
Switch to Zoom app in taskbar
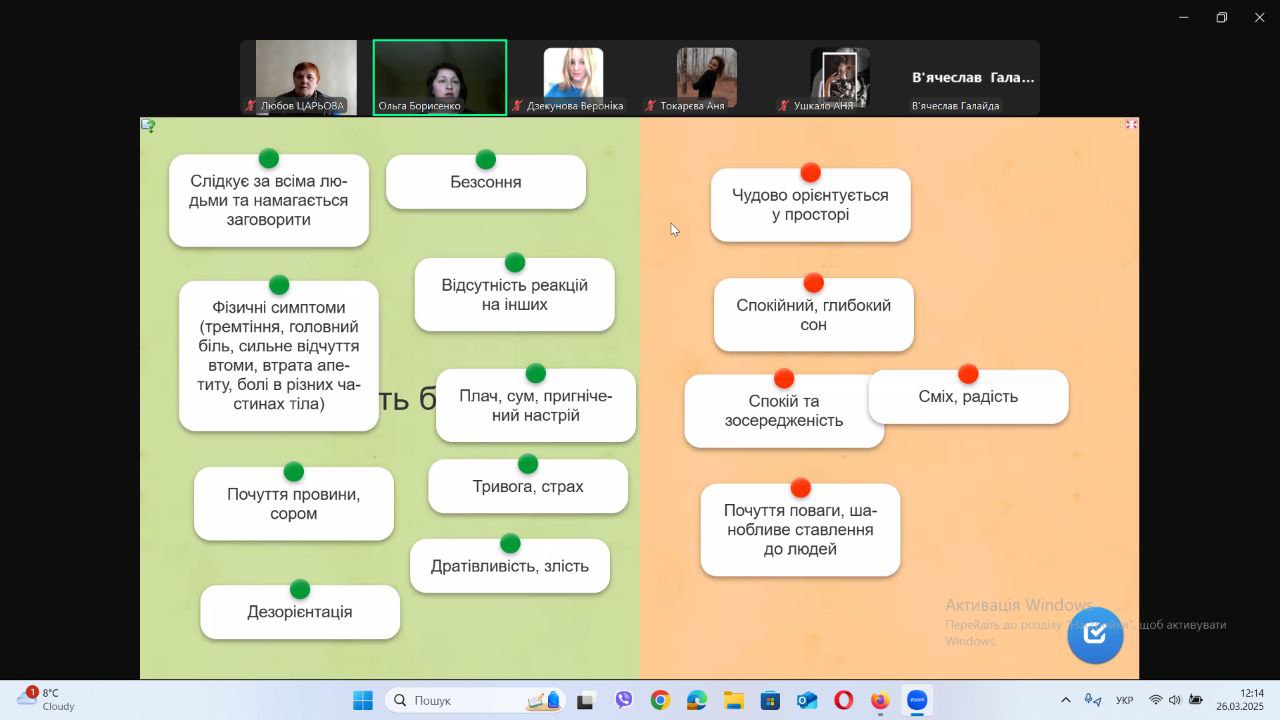[917, 700]
